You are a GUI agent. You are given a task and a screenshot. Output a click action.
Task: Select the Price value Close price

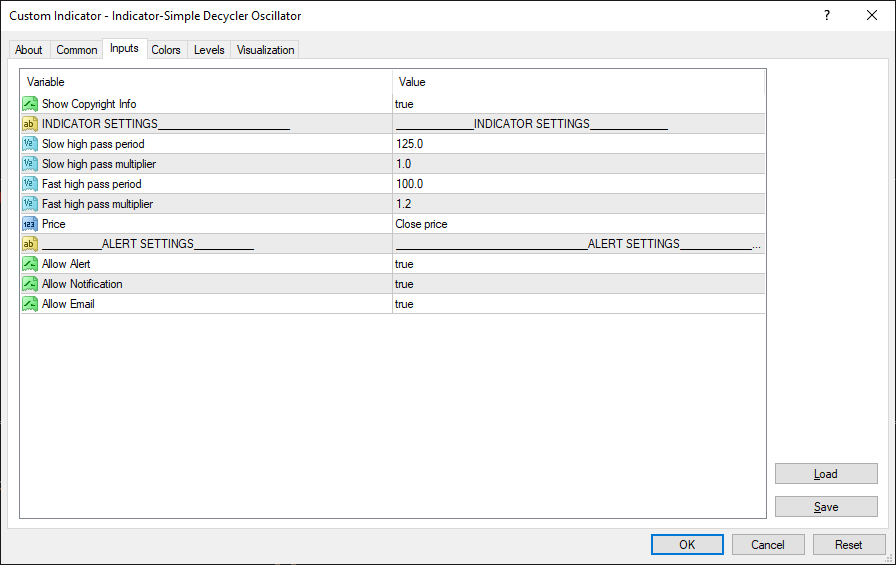coord(421,224)
